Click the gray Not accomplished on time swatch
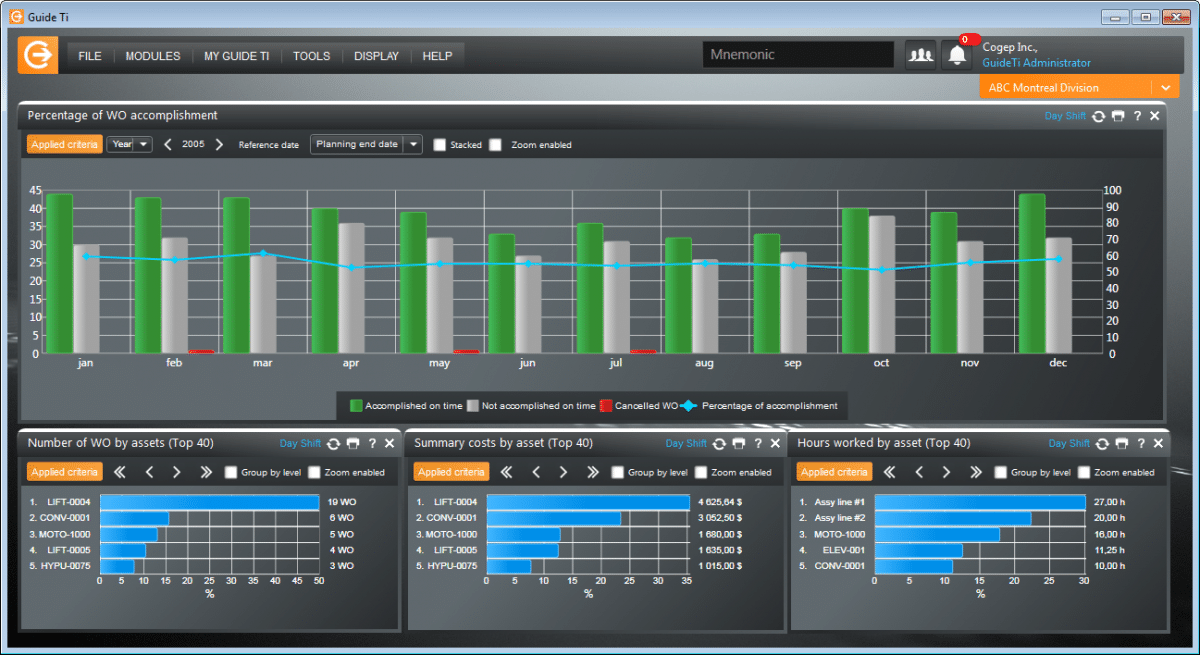 coord(472,406)
